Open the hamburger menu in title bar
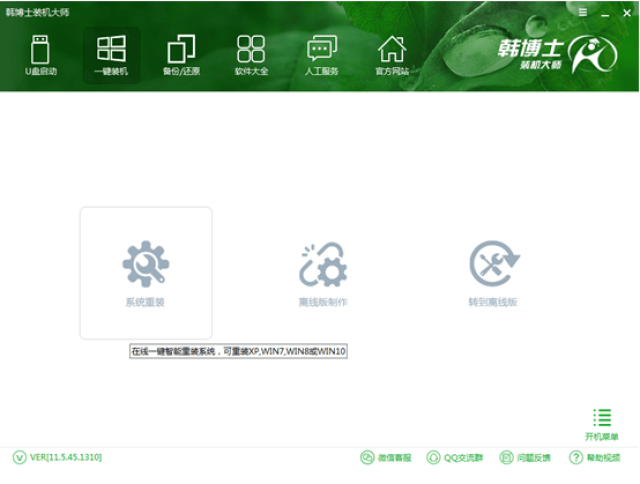The image size is (640, 484). [583, 12]
